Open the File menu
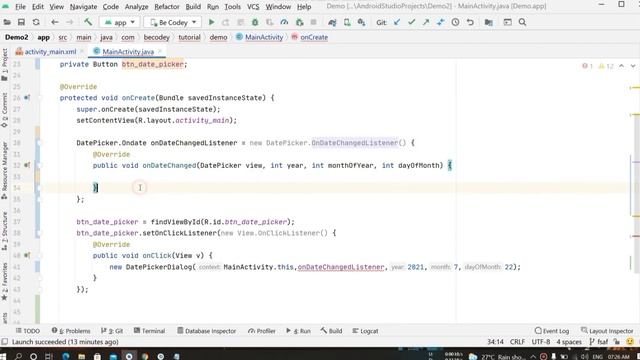The width and height of the screenshot is (640, 360). [20, 7]
